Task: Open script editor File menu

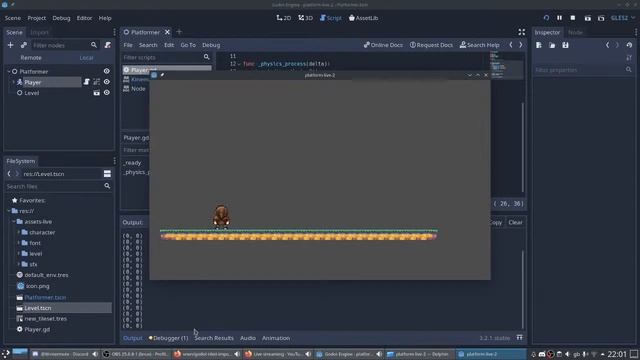Action: [128, 45]
